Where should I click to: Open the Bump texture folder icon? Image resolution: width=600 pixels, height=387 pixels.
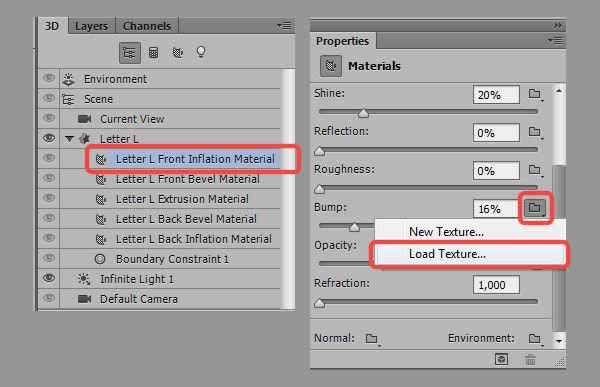pyautogui.click(x=535, y=208)
